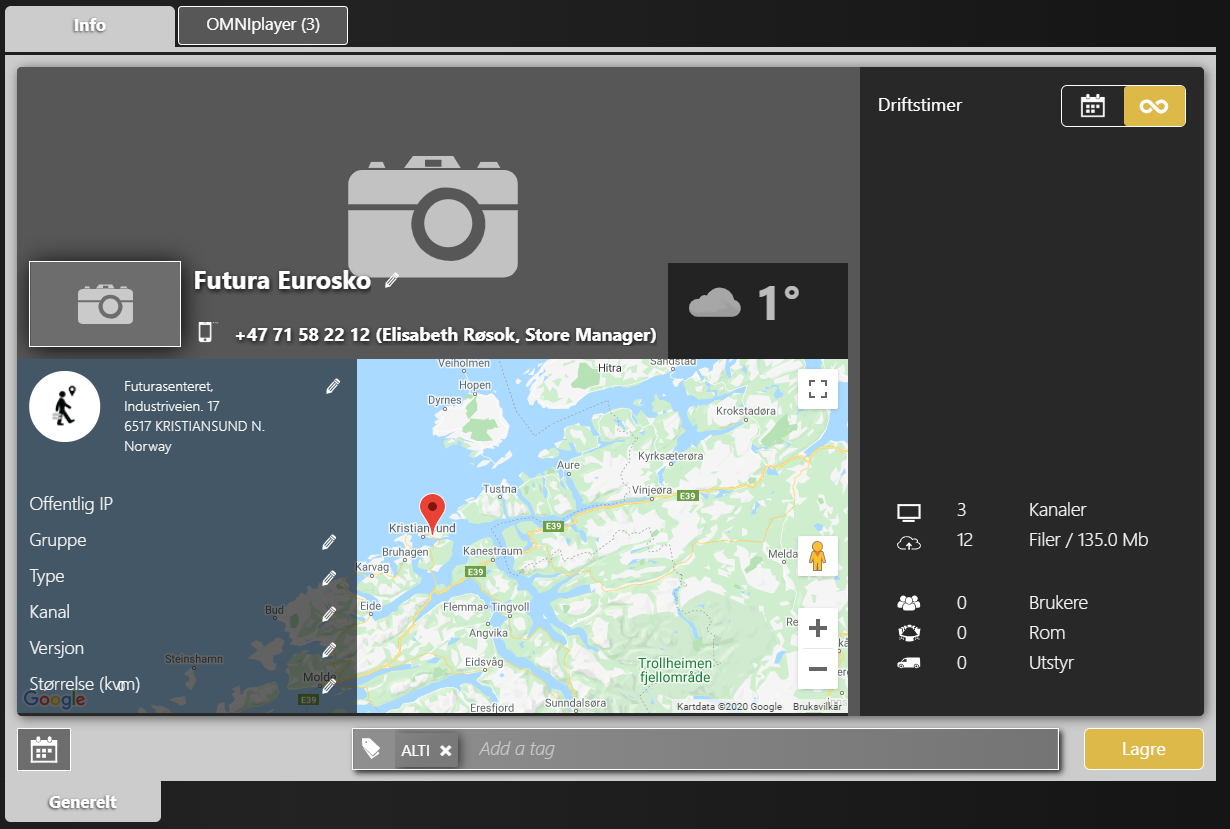Switch Driftstimer to calendar schedule mode

tap(1093, 106)
